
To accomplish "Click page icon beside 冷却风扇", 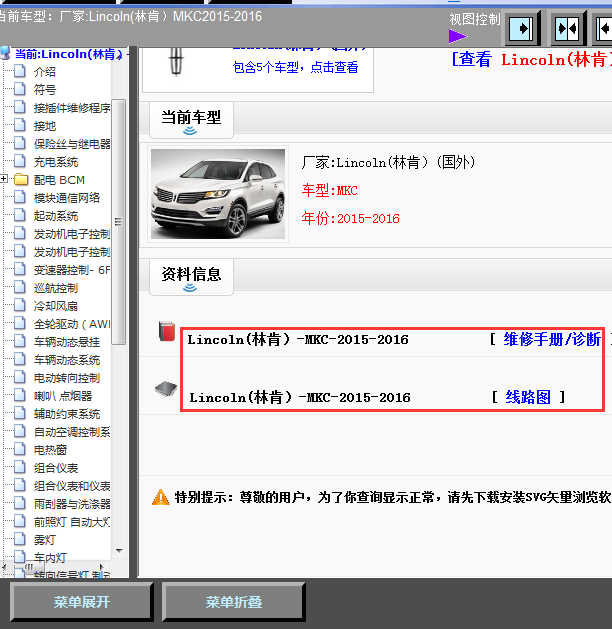I will (20, 306).
